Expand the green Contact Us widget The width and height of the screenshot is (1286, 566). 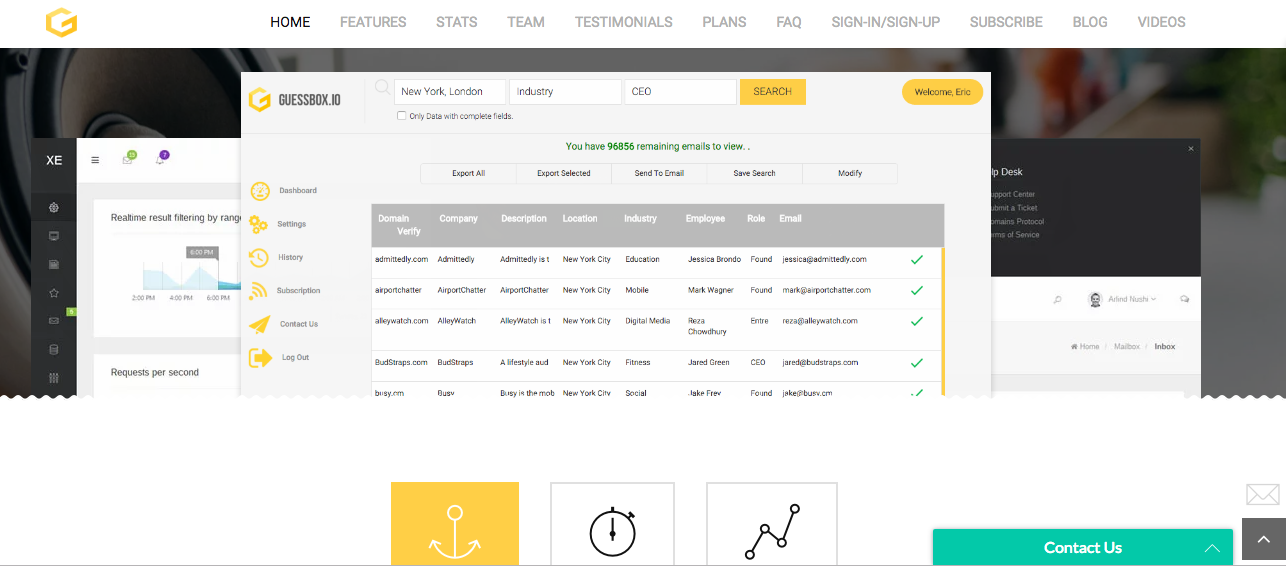tap(1083, 548)
